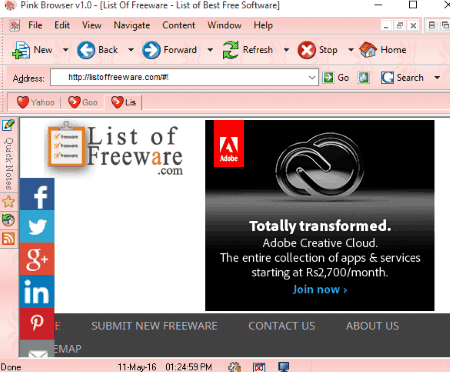The height and width of the screenshot is (372, 450).
Task: Click the tile windows icon in menu bar
Action: 432,25
